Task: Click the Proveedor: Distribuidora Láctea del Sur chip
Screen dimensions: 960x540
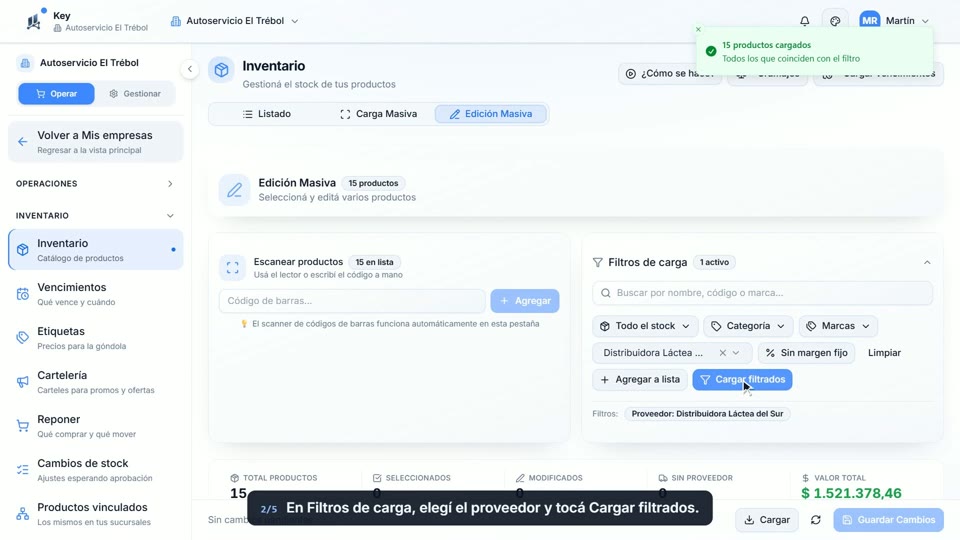Action: (x=707, y=414)
